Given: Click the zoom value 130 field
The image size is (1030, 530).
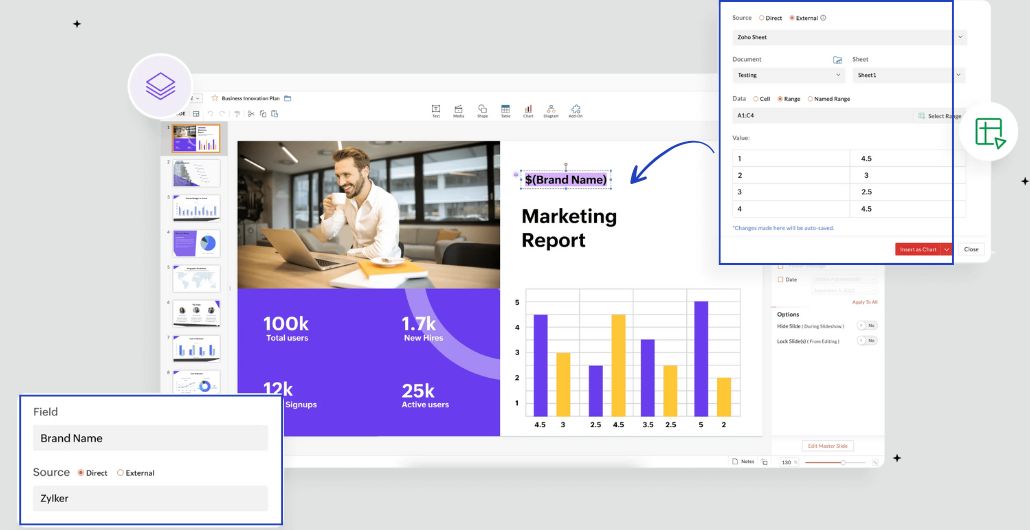Looking at the screenshot, I should pos(788,462).
